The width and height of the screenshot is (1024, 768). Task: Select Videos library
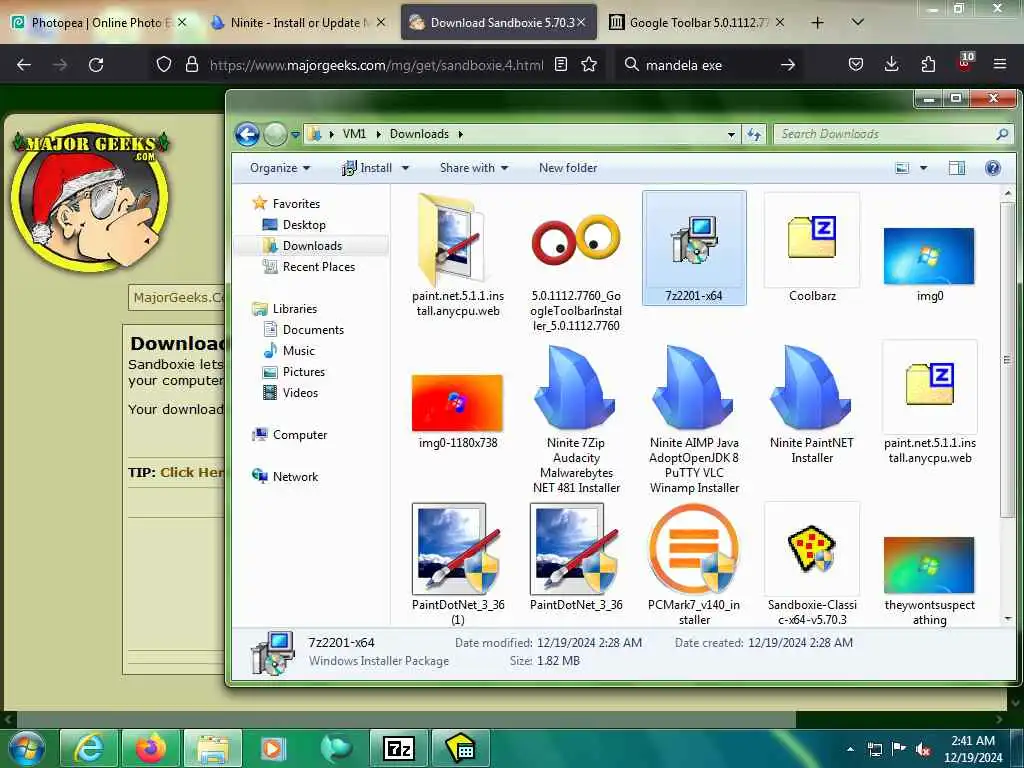tap(291, 392)
